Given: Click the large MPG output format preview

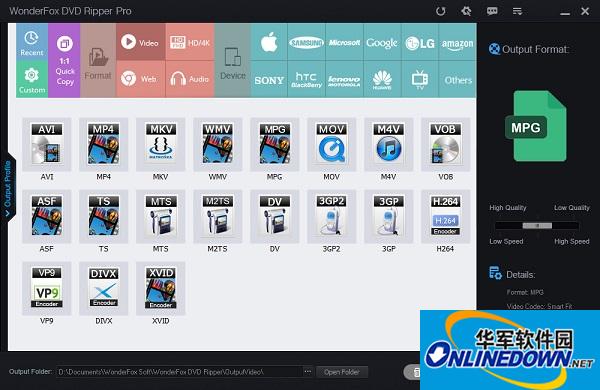Looking at the screenshot, I should (x=536, y=126).
